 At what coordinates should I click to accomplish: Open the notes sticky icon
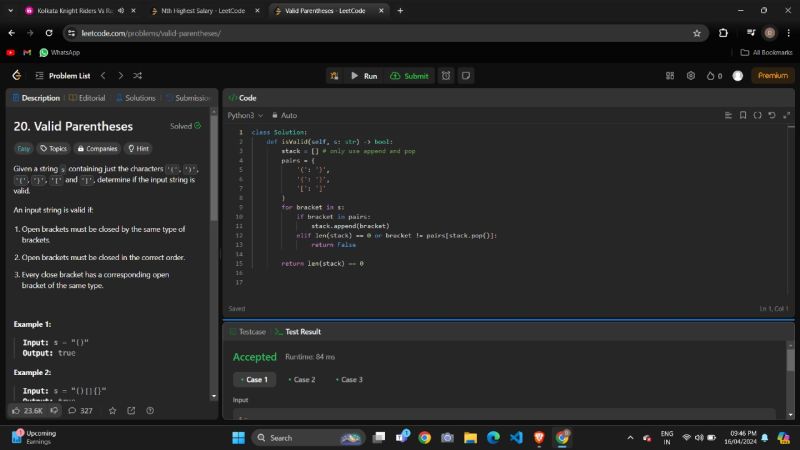[x=465, y=75]
